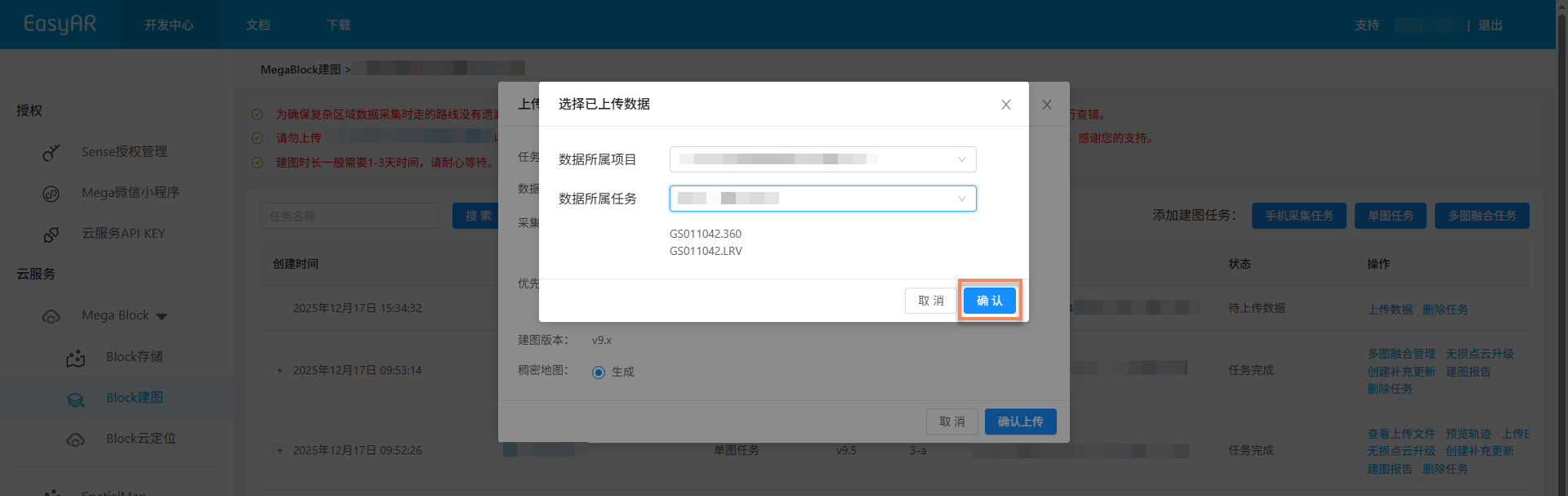The height and width of the screenshot is (496, 1568).
Task: Open Mega微信小程序 in the sidebar
Action: (131, 193)
